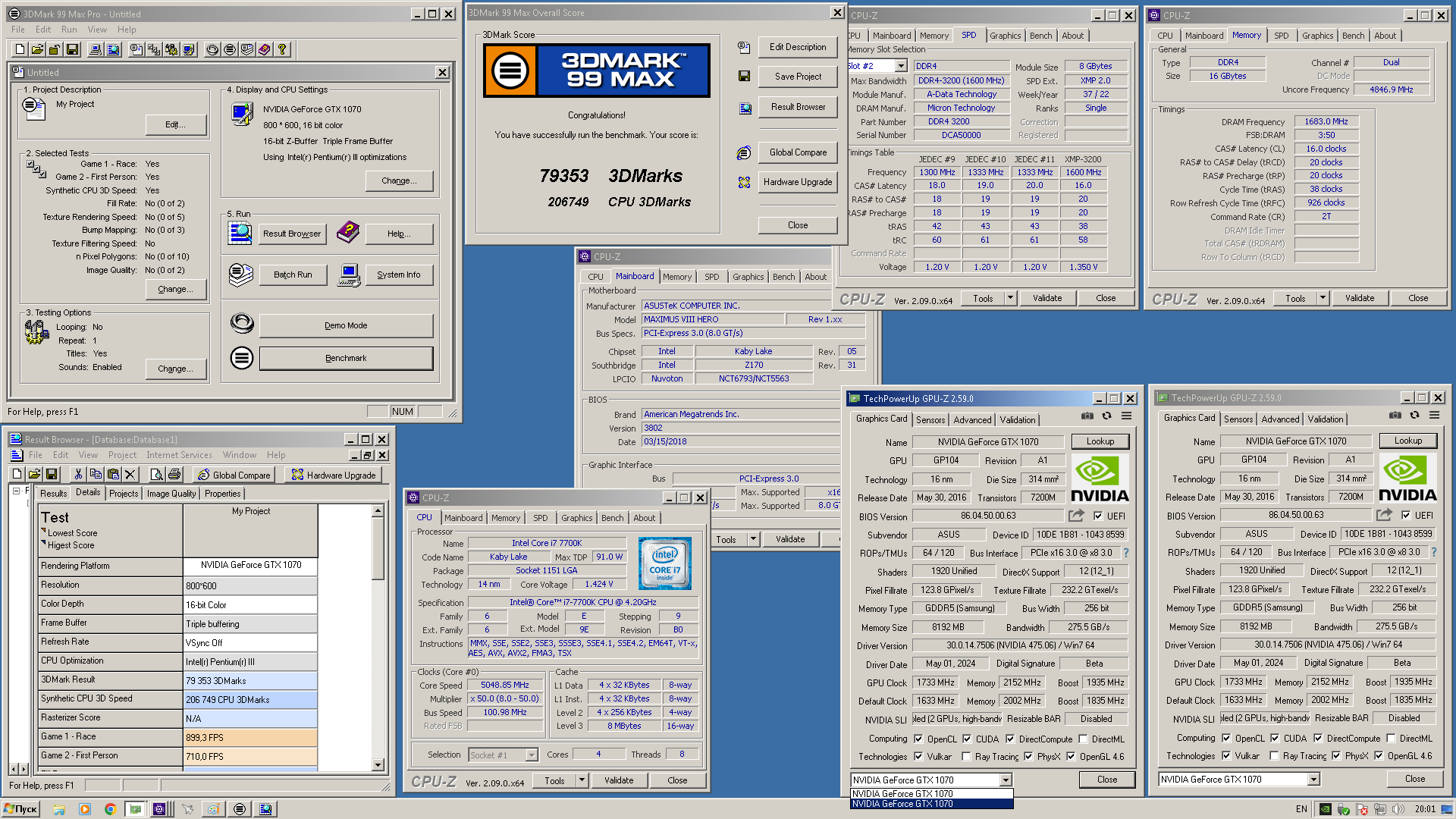Open the file explorer icon on taskbar

[x=59, y=809]
